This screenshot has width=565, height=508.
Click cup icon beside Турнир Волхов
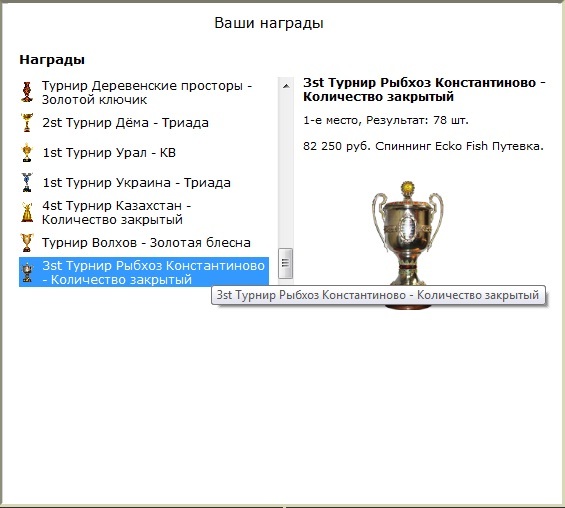pos(27,242)
